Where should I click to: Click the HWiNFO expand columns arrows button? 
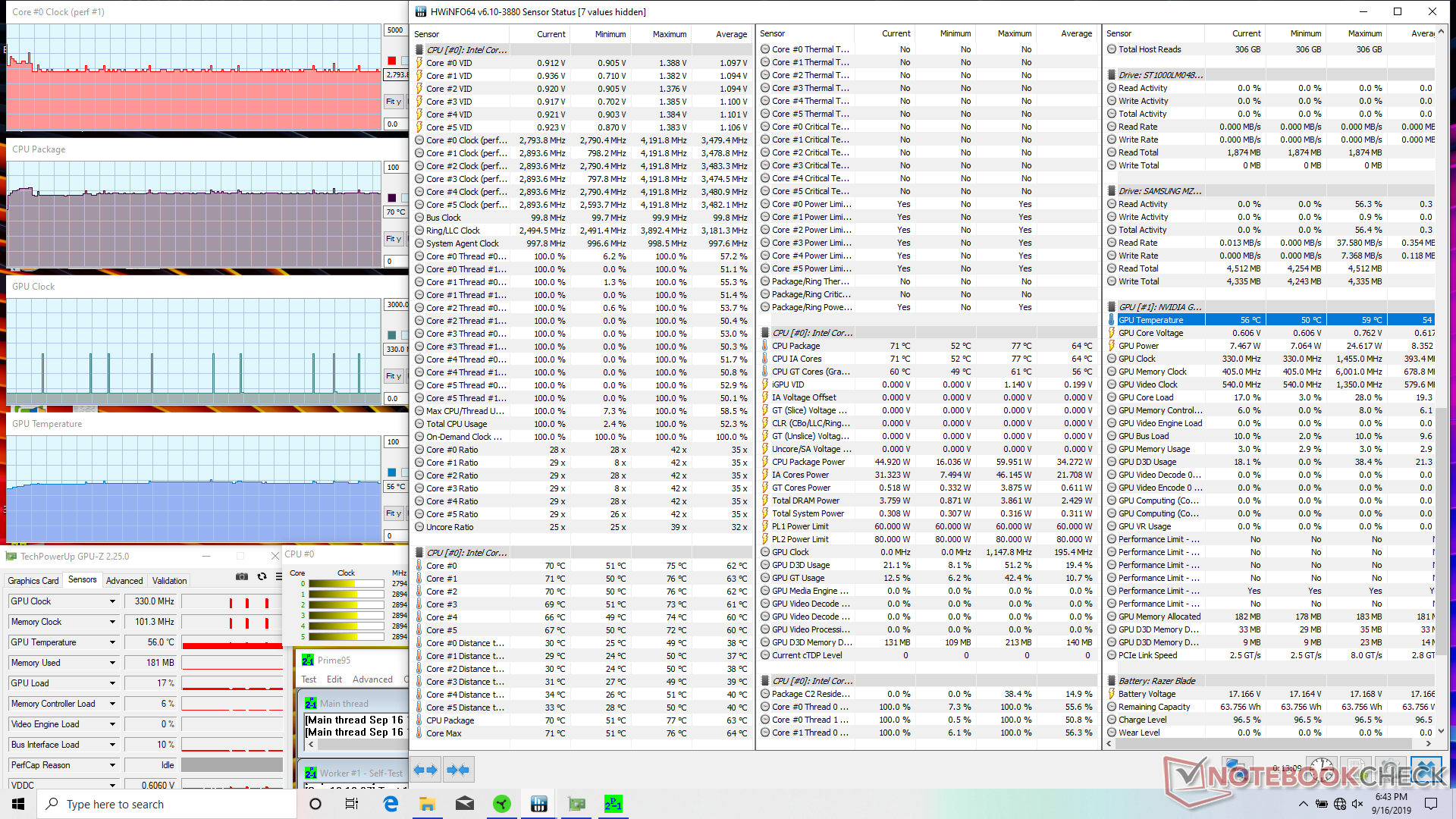(425, 770)
